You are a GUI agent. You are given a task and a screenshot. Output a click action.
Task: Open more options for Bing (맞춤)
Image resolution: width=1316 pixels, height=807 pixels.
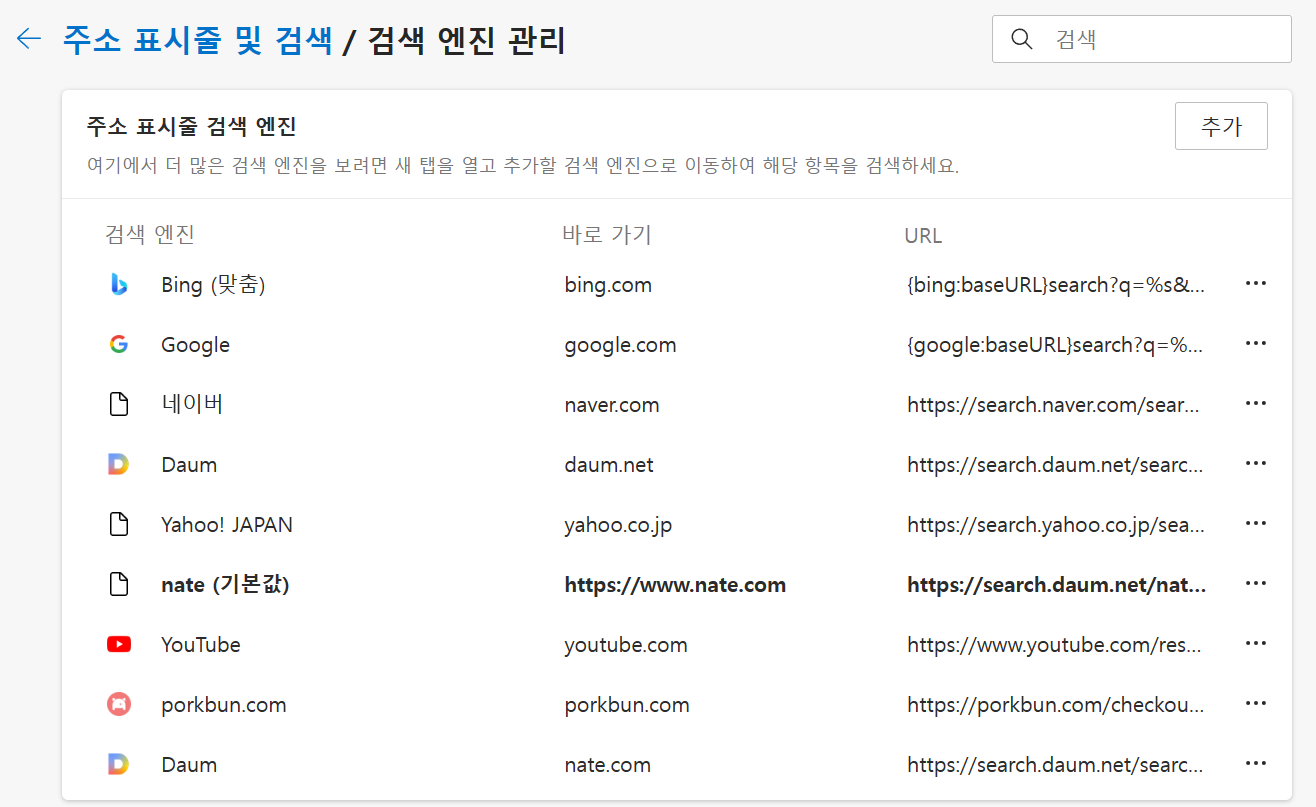coord(1256,284)
